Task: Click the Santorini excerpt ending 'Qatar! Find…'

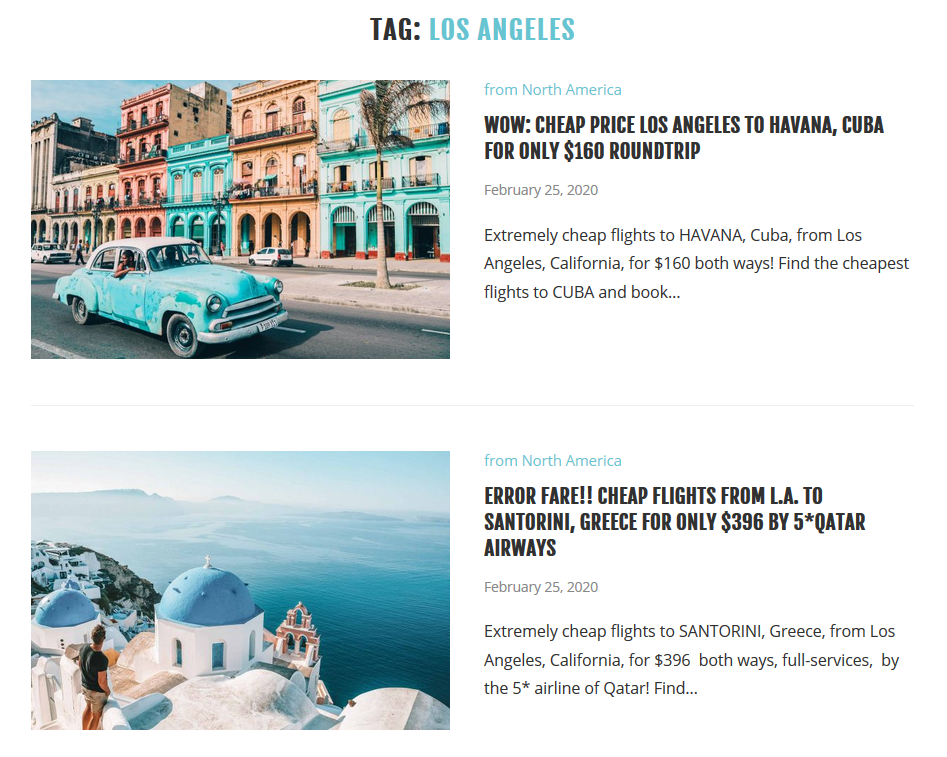Action: 692,660
